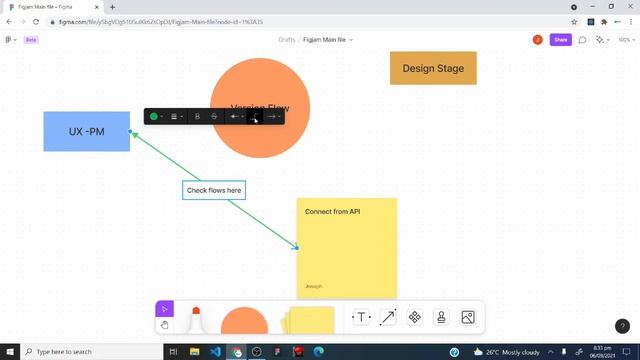Open the Drafts breadcrumb link
The width and height of the screenshot is (640, 360).
pyautogui.click(x=287, y=40)
